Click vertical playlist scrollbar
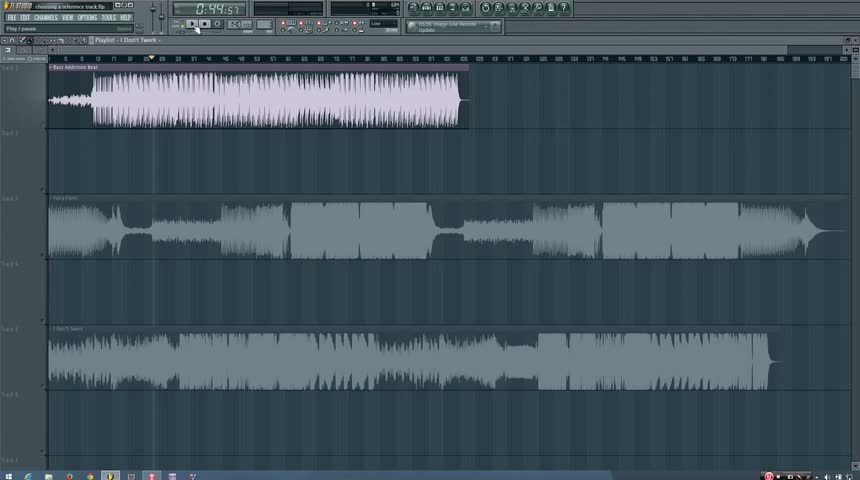Image resolution: width=860 pixels, height=480 pixels. click(x=855, y=71)
